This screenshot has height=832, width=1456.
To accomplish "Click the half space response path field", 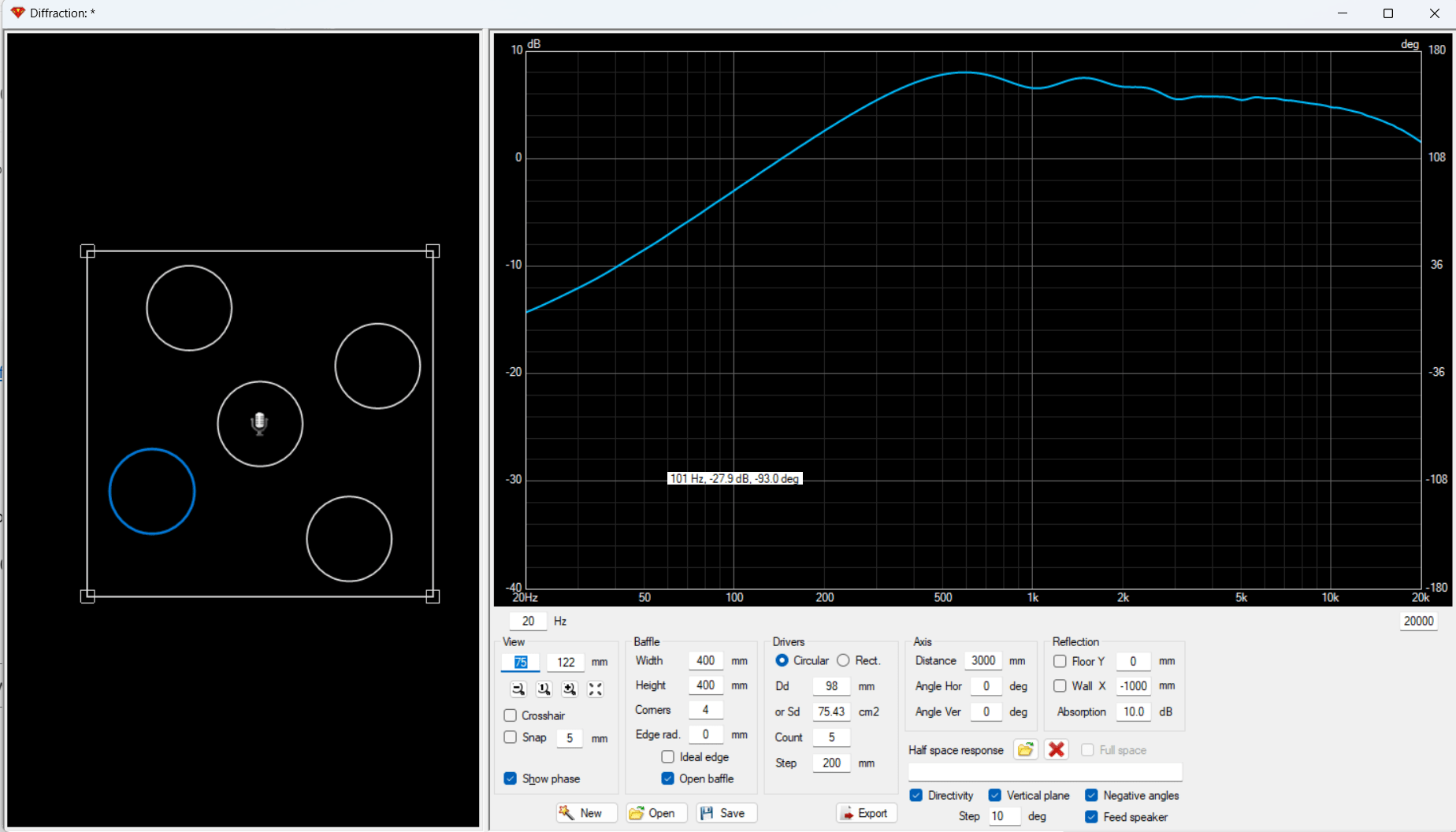I will coord(1046,771).
